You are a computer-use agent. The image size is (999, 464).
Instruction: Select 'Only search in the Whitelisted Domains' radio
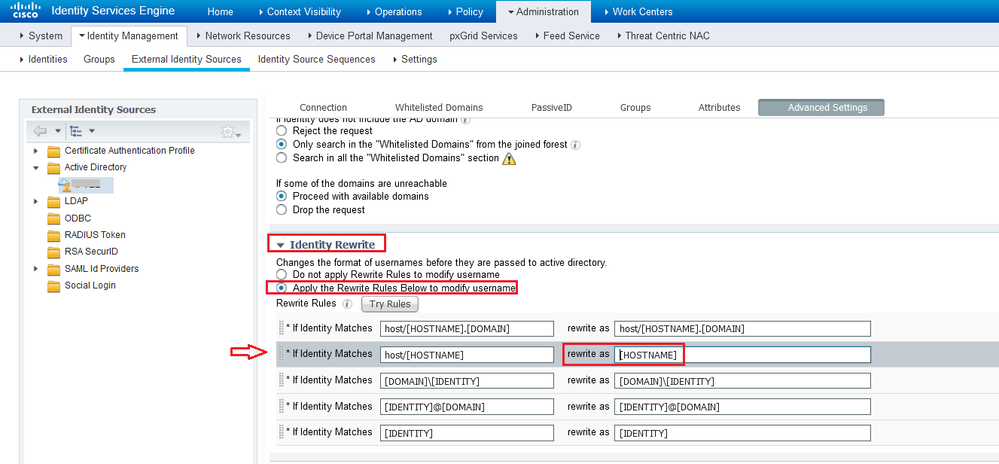tap(281, 144)
